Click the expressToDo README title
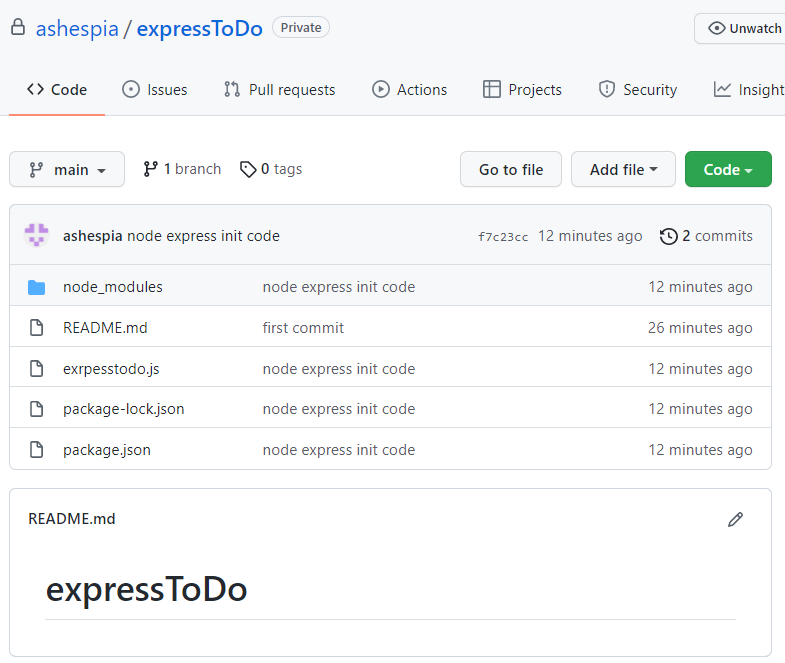 pos(146,590)
